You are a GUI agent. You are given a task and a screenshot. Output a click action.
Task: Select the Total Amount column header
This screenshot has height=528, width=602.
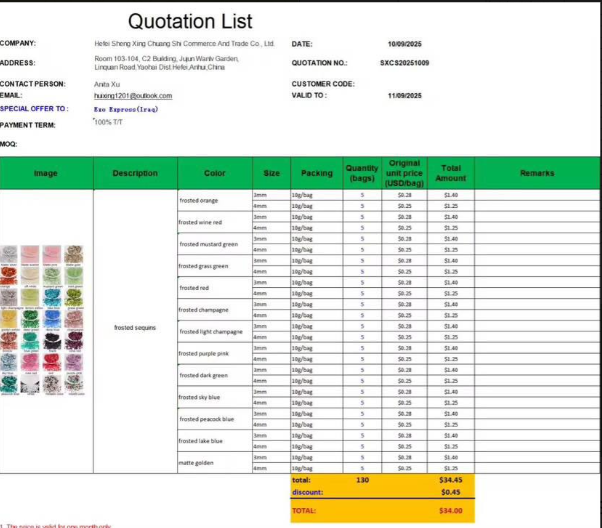click(x=450, y=173)
